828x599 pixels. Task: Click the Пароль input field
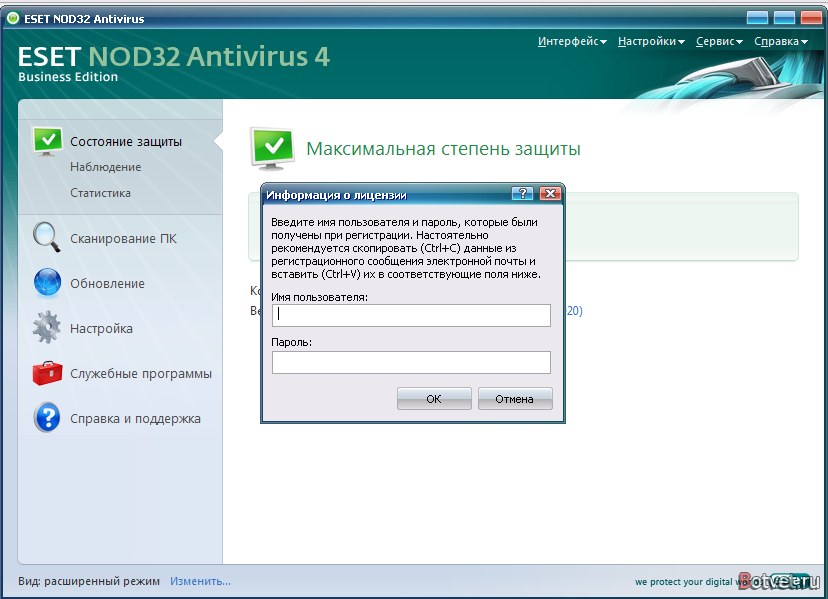(411, 362)
